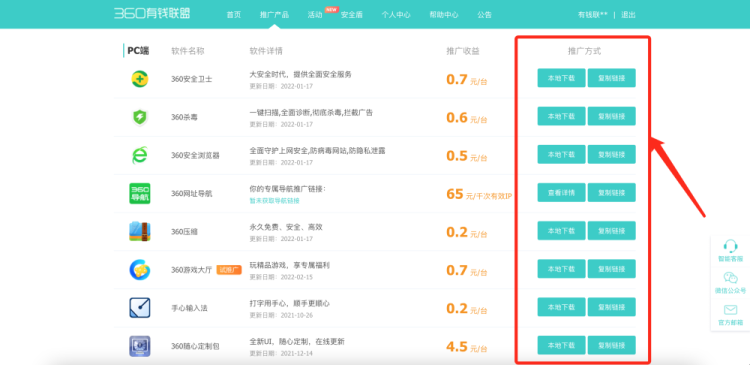This screenshot has width=750, height=365.
Task: Click the 360网址导航 product name
Action: pyautogui.click(x=191, y=194)
